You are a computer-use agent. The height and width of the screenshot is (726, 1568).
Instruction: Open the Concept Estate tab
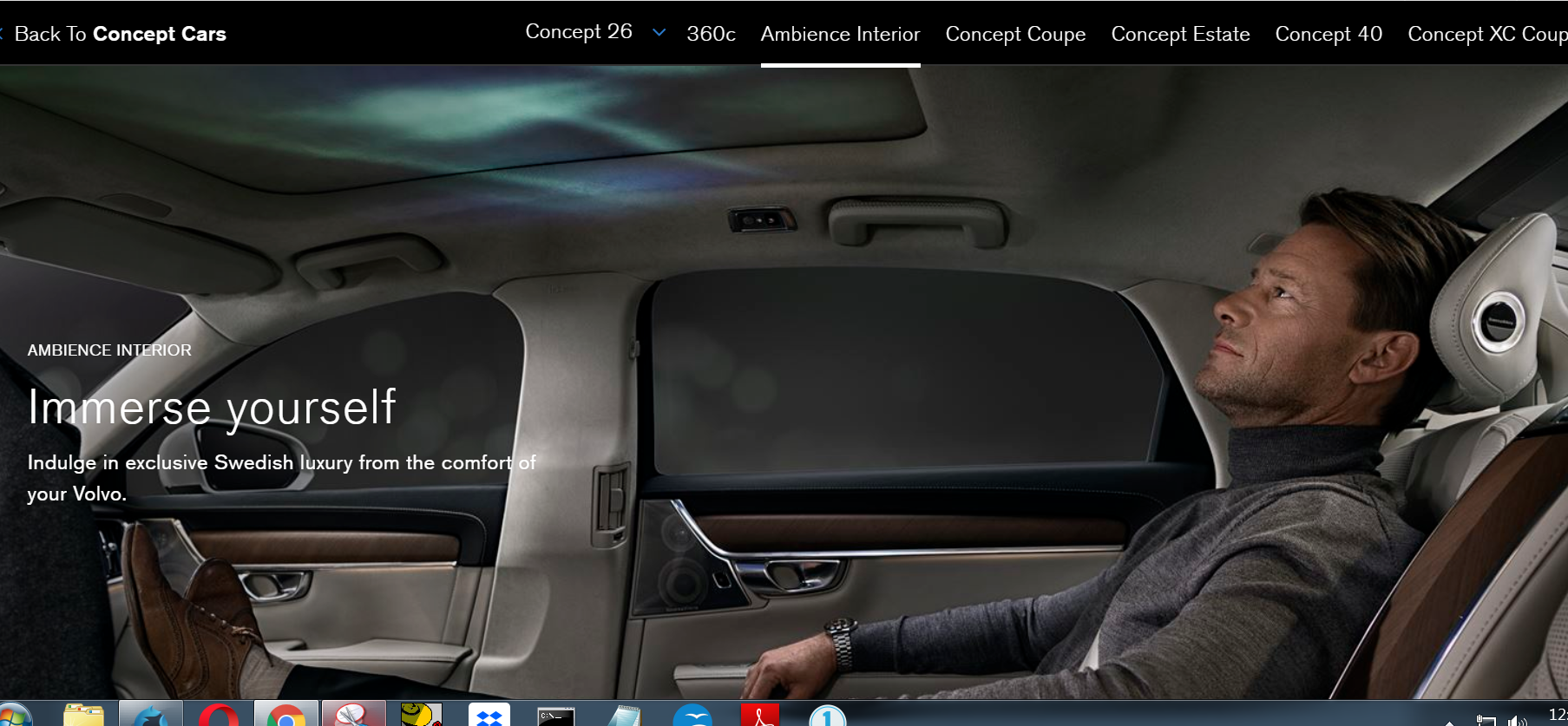[x=1180, y=34]
